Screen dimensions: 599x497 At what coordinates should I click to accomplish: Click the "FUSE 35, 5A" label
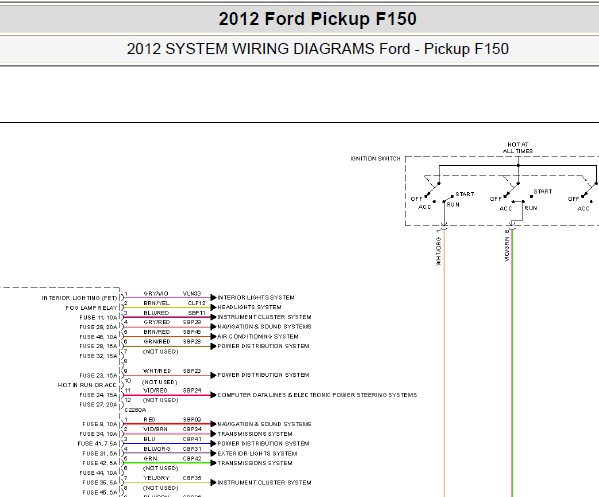(100, 482)
